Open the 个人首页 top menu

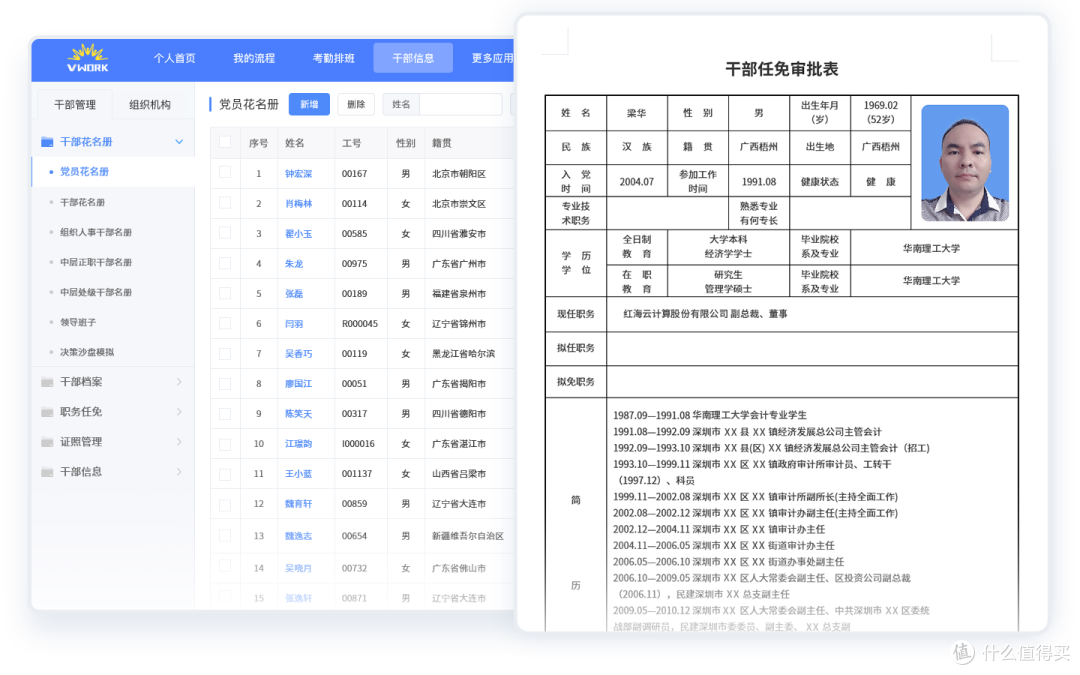click(174, 58)
